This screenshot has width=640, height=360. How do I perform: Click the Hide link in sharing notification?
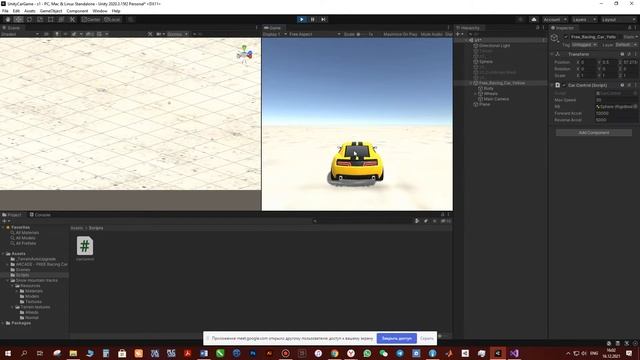427,338
